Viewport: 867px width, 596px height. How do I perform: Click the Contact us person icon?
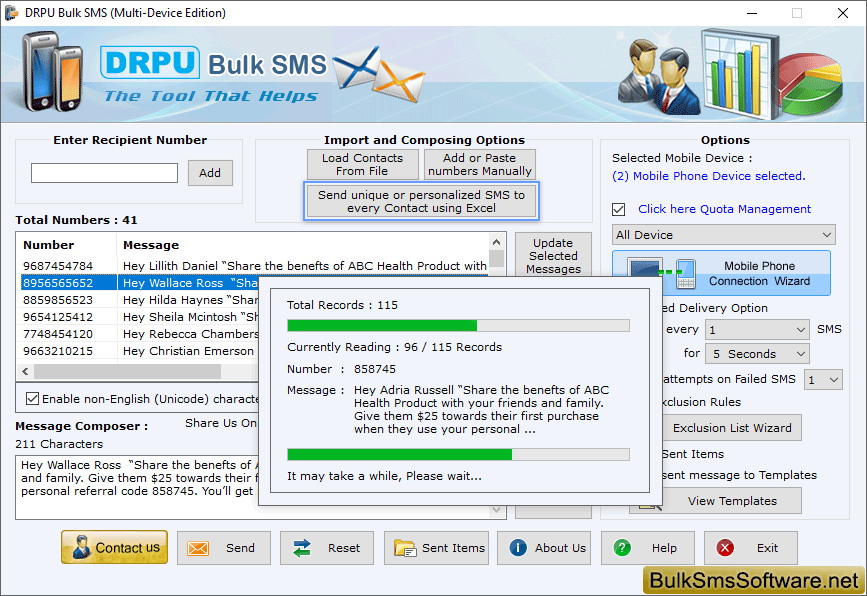coord(81,547)
